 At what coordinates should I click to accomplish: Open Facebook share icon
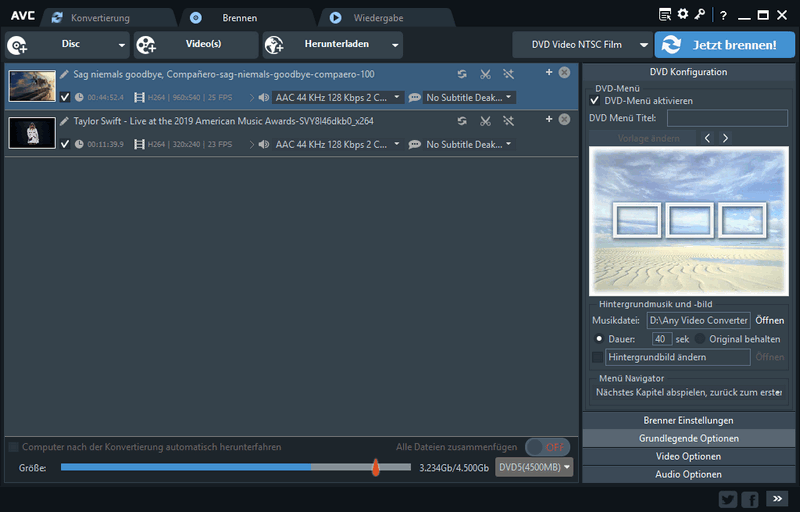pos(750,499)
